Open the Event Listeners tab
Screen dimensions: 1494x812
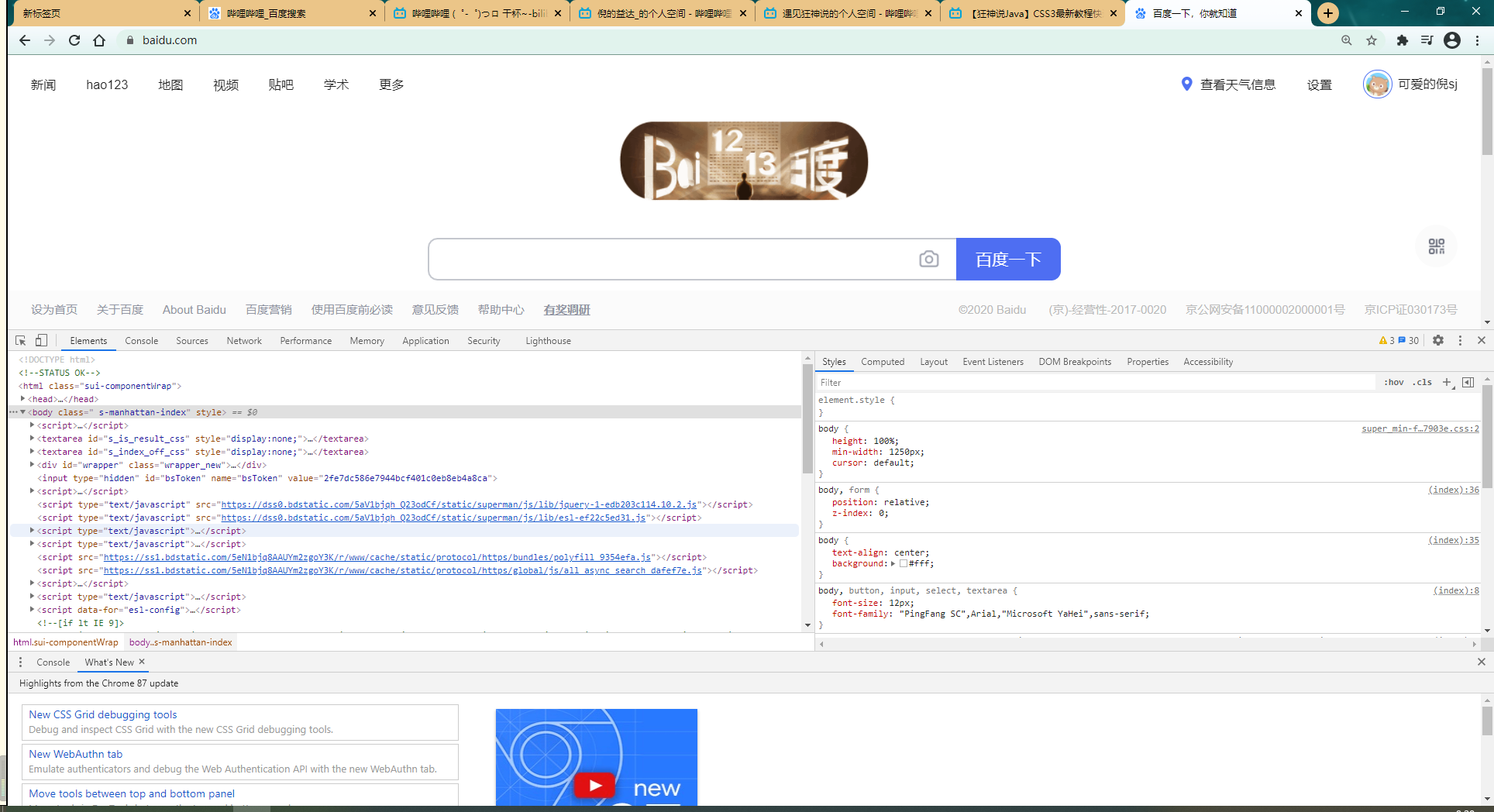pyautogui.click(x=993, y=362)
